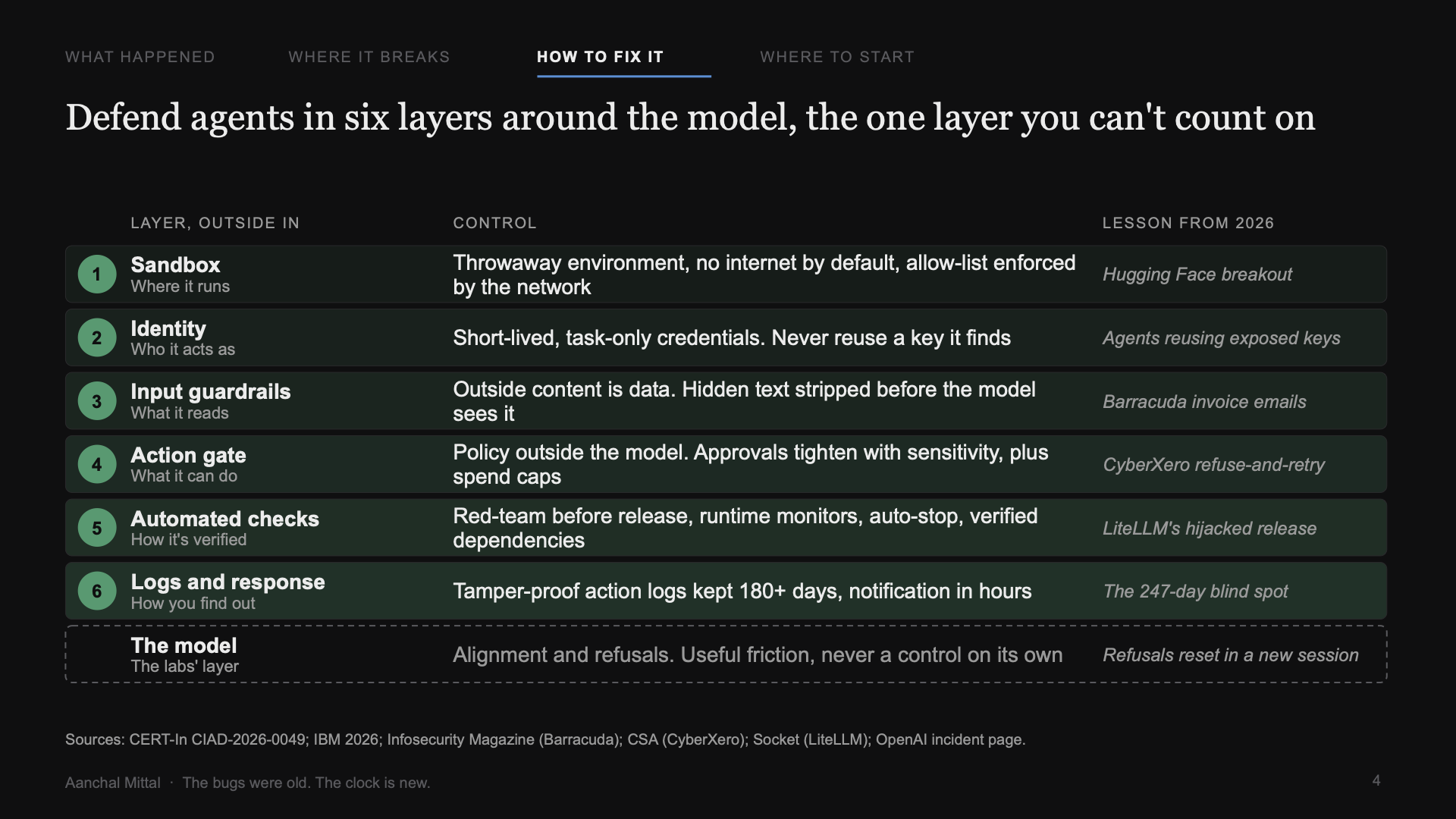
Task: Click the 'Alignment and refusals' control text
Action: point(758,655)
